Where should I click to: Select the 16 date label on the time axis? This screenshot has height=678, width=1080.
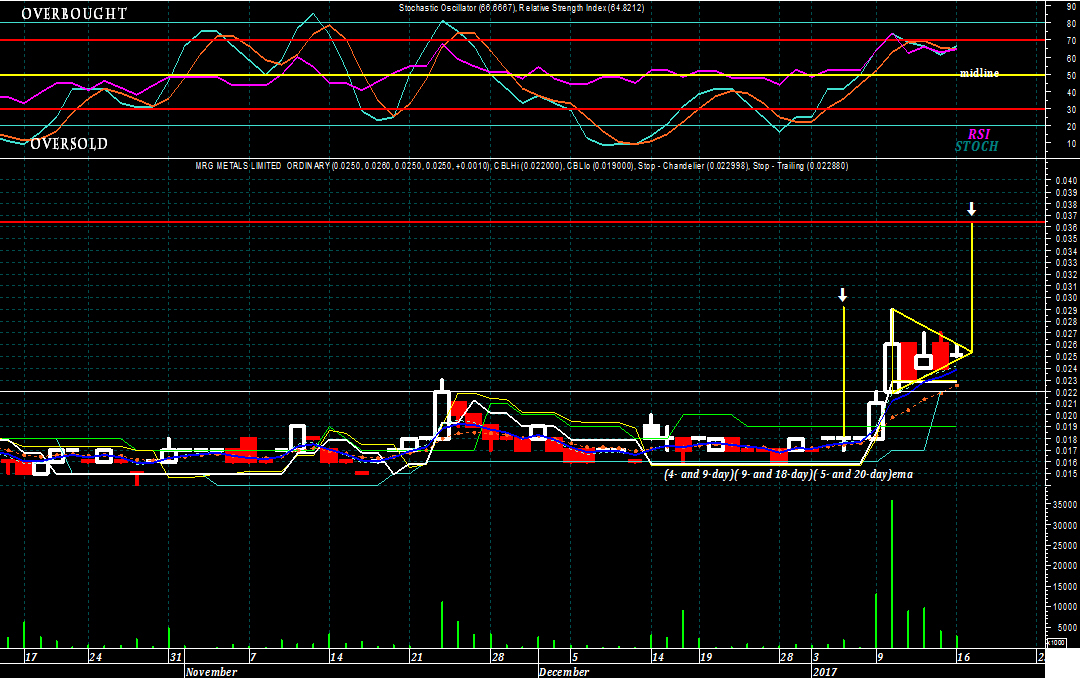pos(964,657)
